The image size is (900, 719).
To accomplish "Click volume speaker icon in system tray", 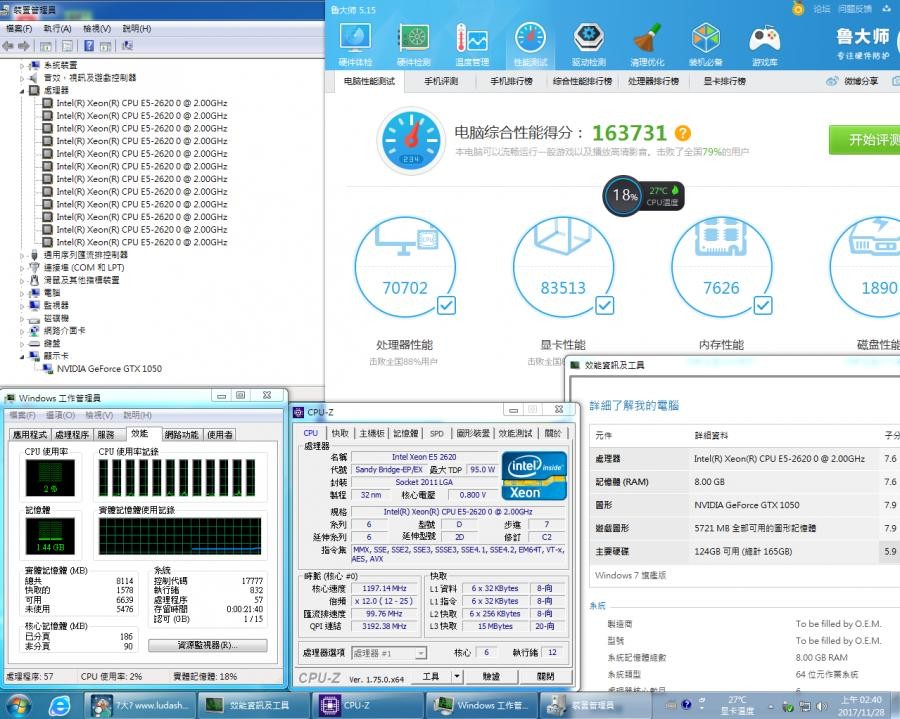I will [822, 706].
